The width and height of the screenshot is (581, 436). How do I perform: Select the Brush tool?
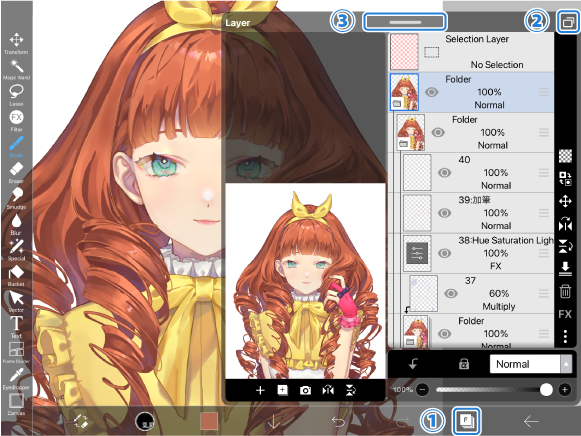click(16, 147)
